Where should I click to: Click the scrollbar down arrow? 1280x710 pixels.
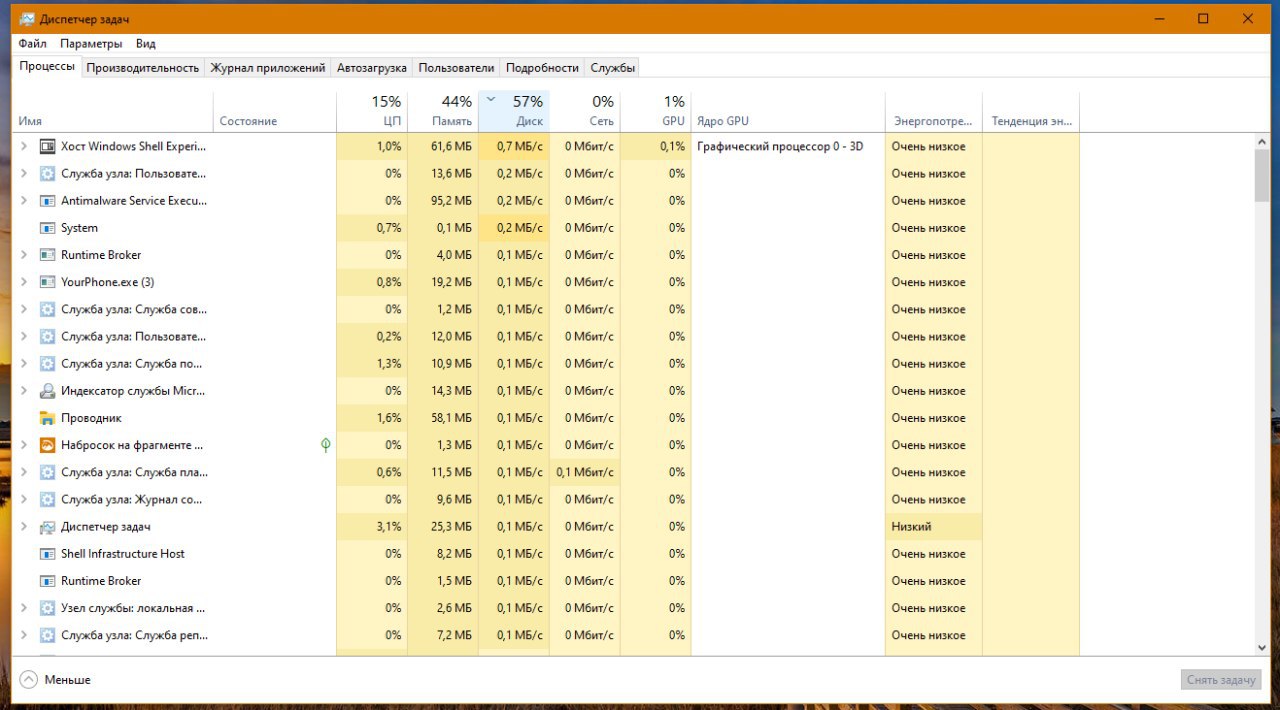pyautogui.click(x=1261, y=647)
